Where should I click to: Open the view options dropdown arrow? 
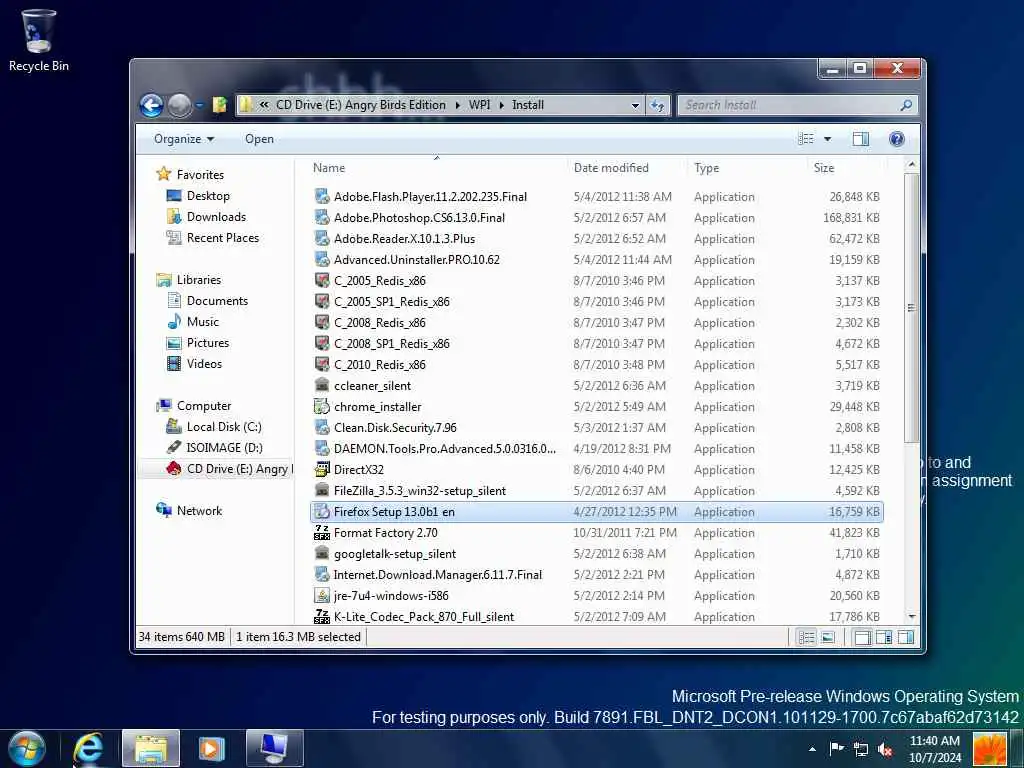827,139
